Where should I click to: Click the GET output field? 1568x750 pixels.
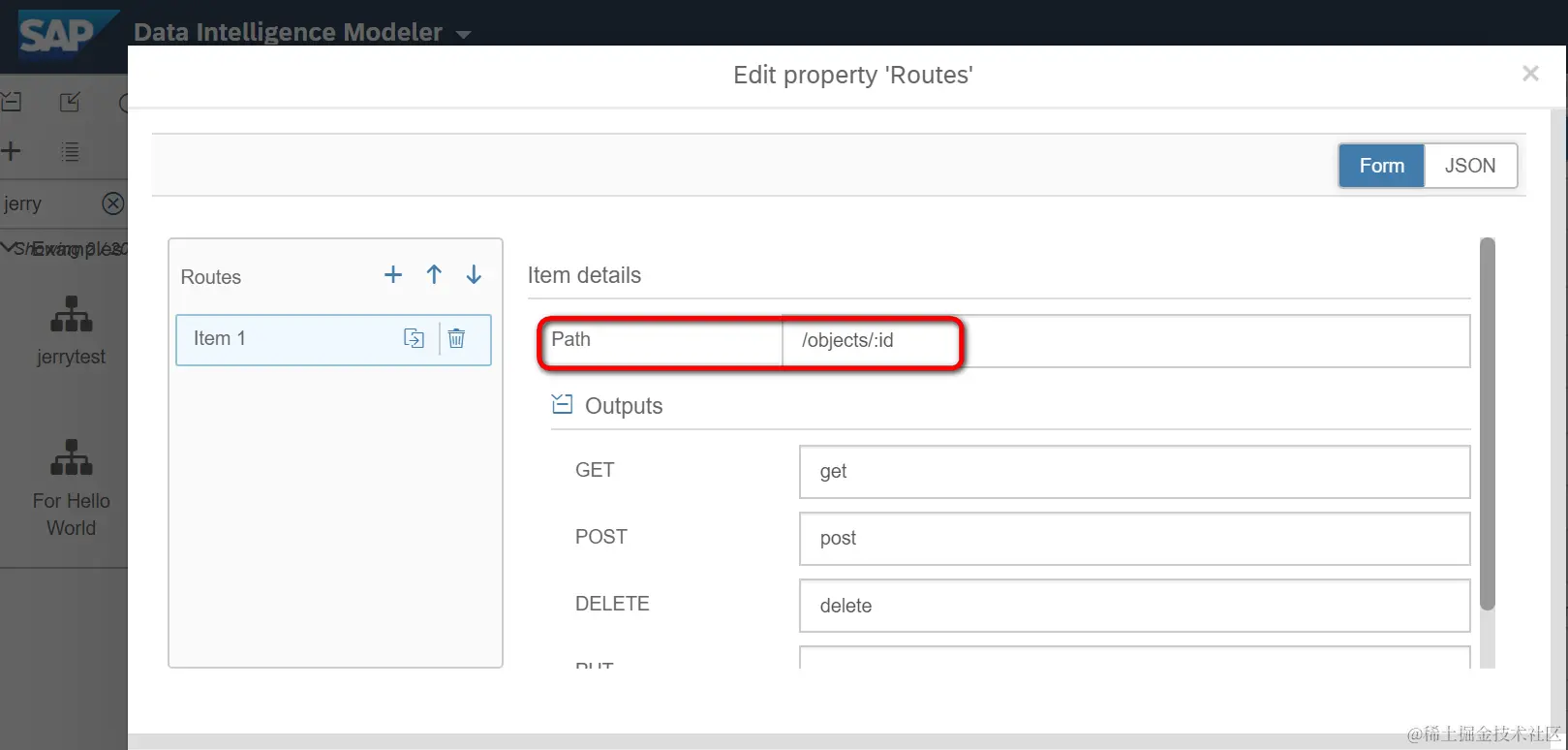click(1134, 472)
